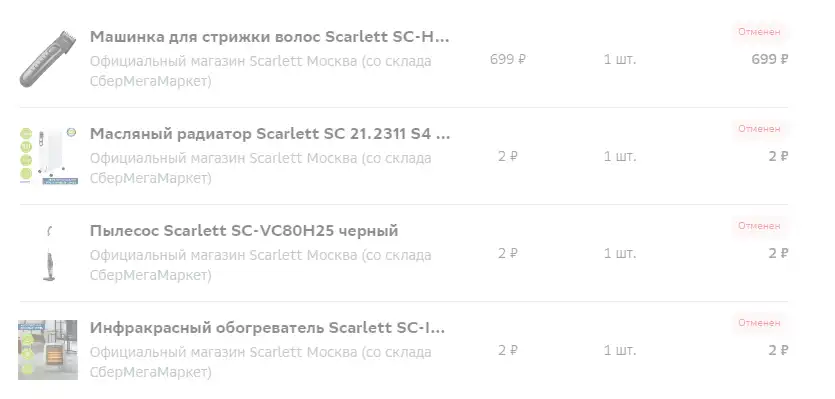Open the hair clipper product thumbnail
The width and height of the screenshot is (835, 399).
pyautogui.click(x=48, y=59)
